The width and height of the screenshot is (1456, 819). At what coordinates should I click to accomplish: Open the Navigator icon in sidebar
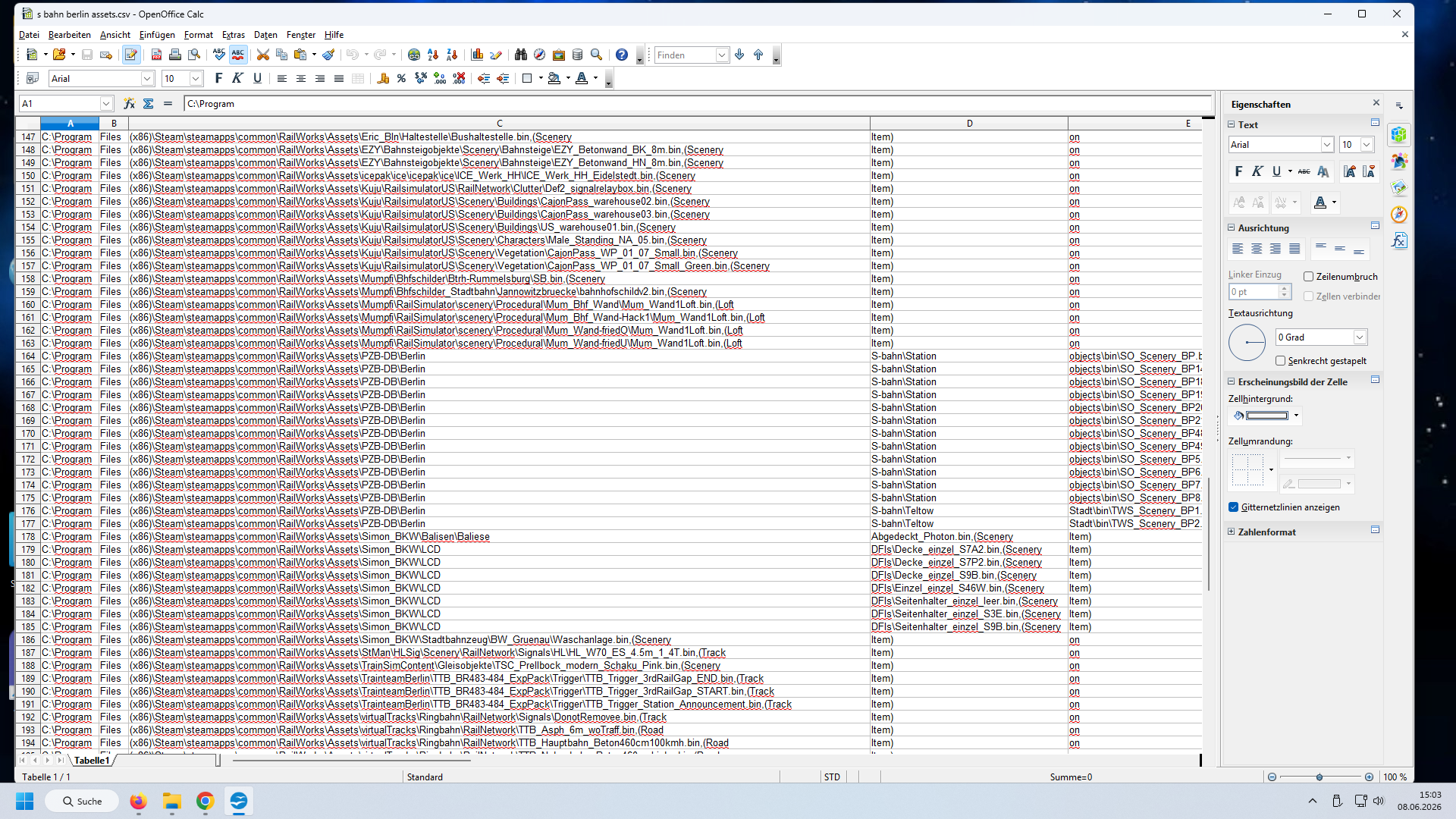1399,215
